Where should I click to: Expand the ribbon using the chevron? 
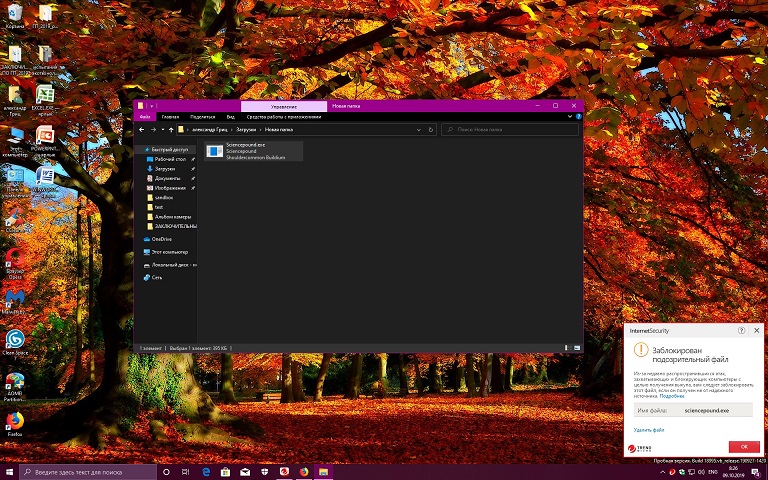tap(570, 117)
